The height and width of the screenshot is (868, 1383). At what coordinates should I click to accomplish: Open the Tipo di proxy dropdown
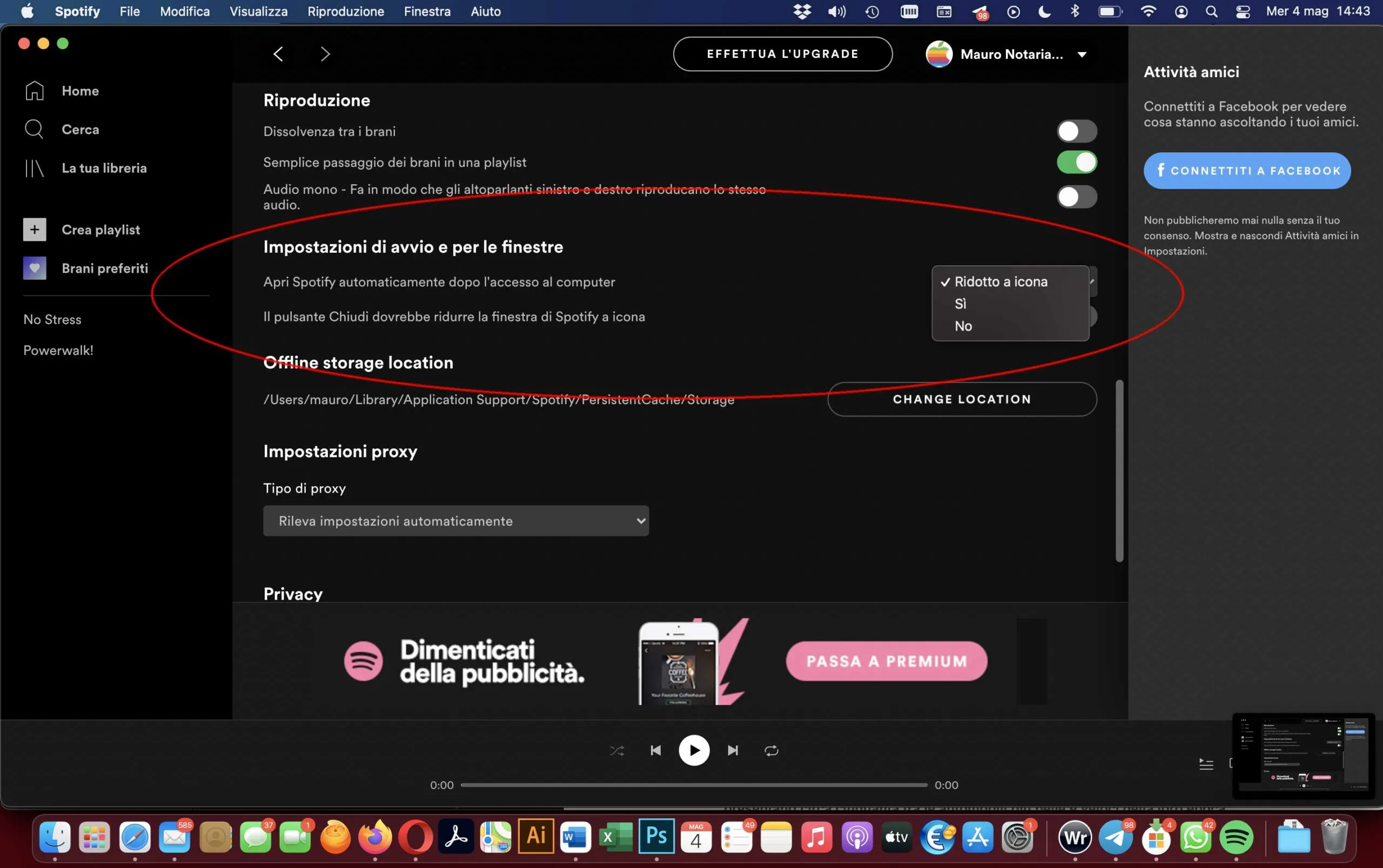point(455,520)
